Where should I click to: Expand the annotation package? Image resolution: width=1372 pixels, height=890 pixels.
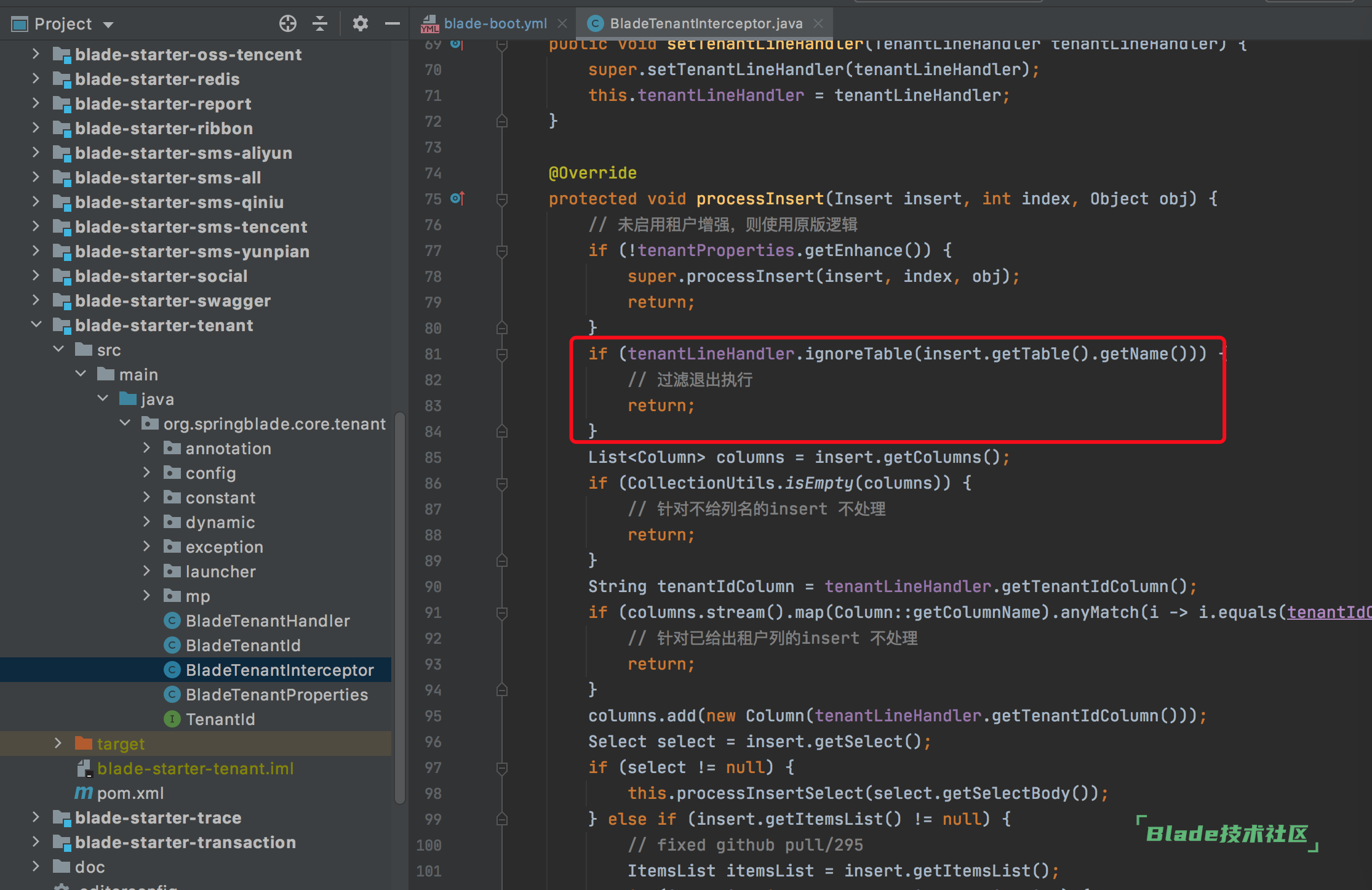tap(146, 448)
